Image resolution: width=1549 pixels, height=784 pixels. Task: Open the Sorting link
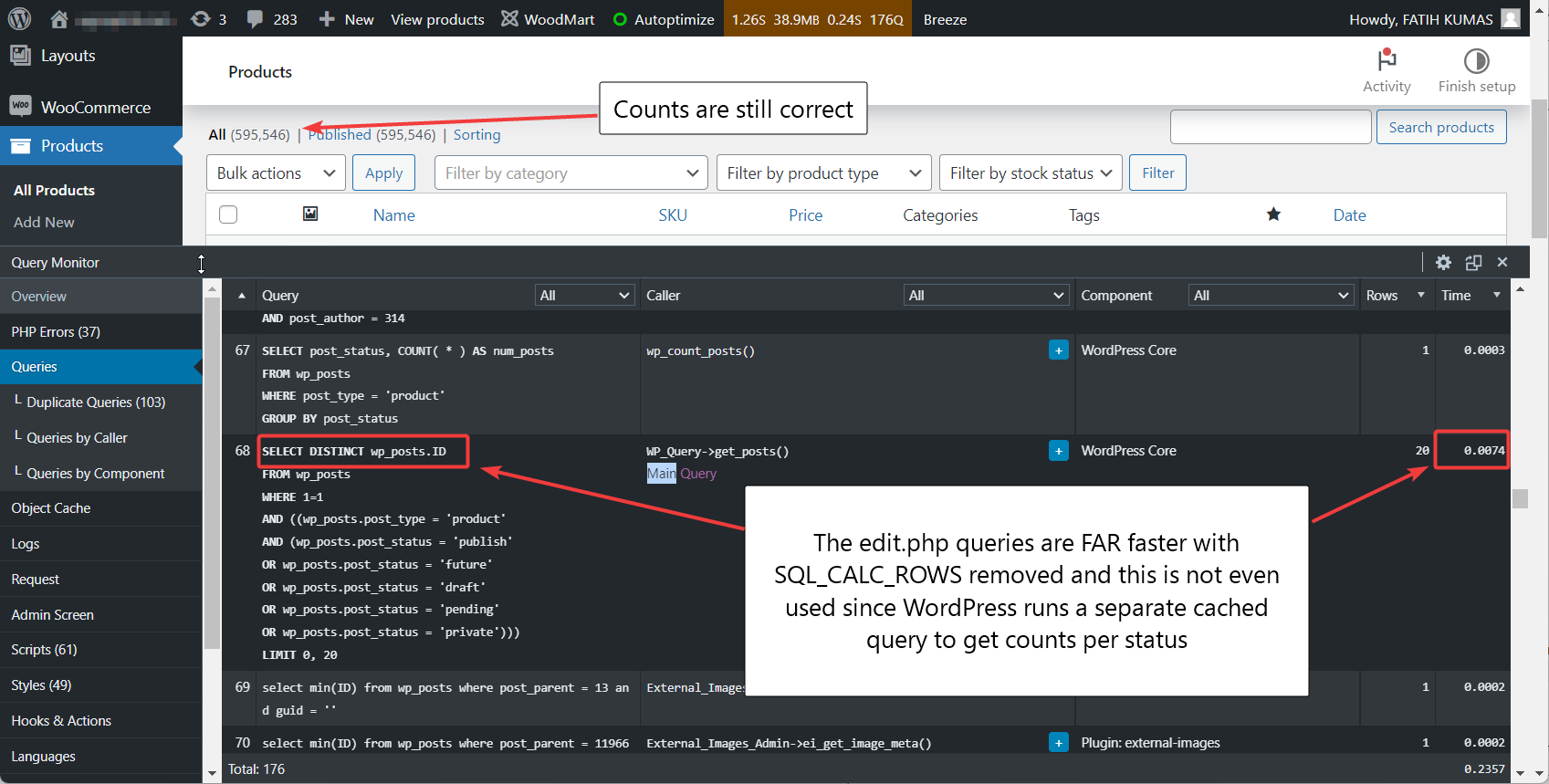point(476,134)
